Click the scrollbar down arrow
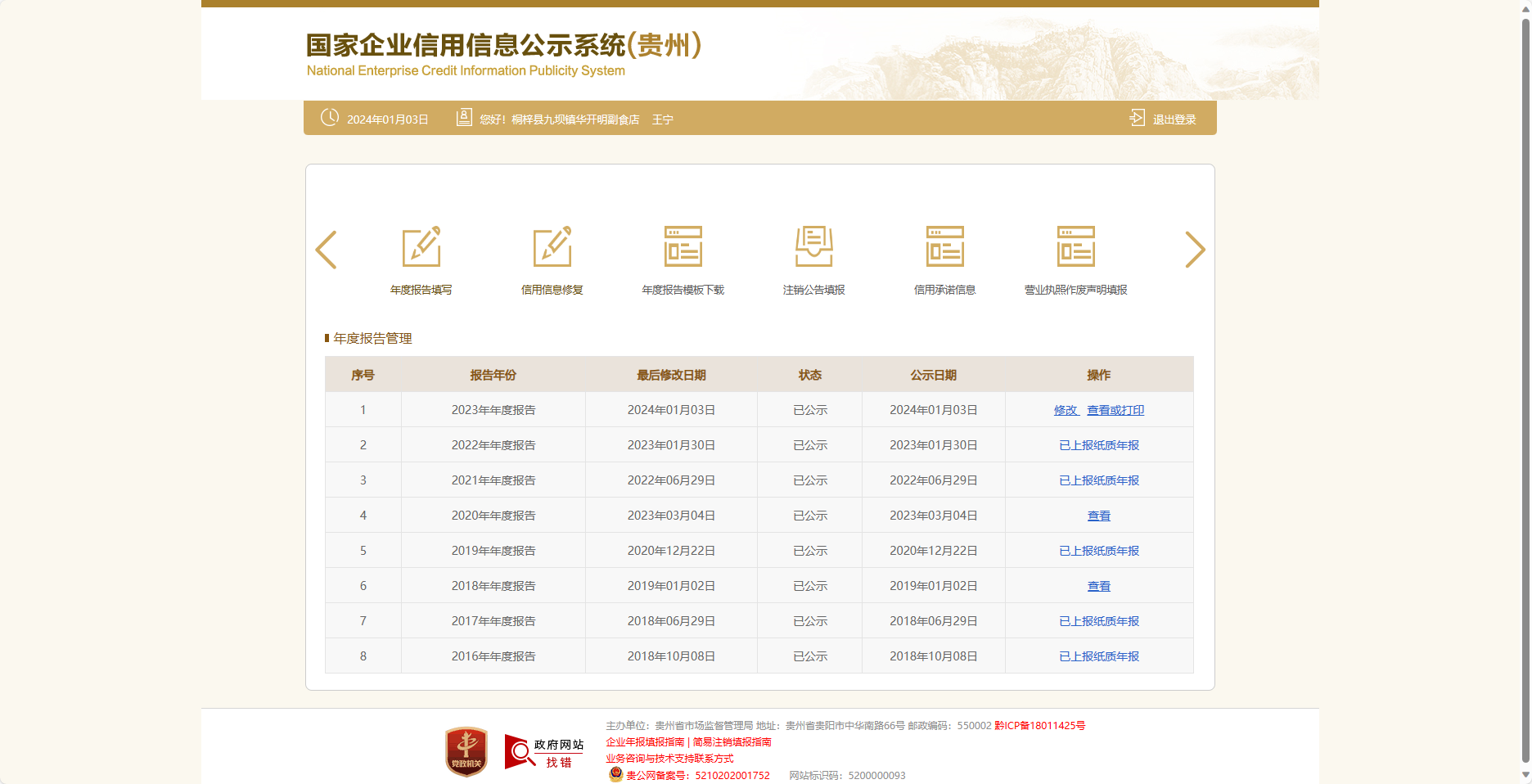 click(1525, 774)
